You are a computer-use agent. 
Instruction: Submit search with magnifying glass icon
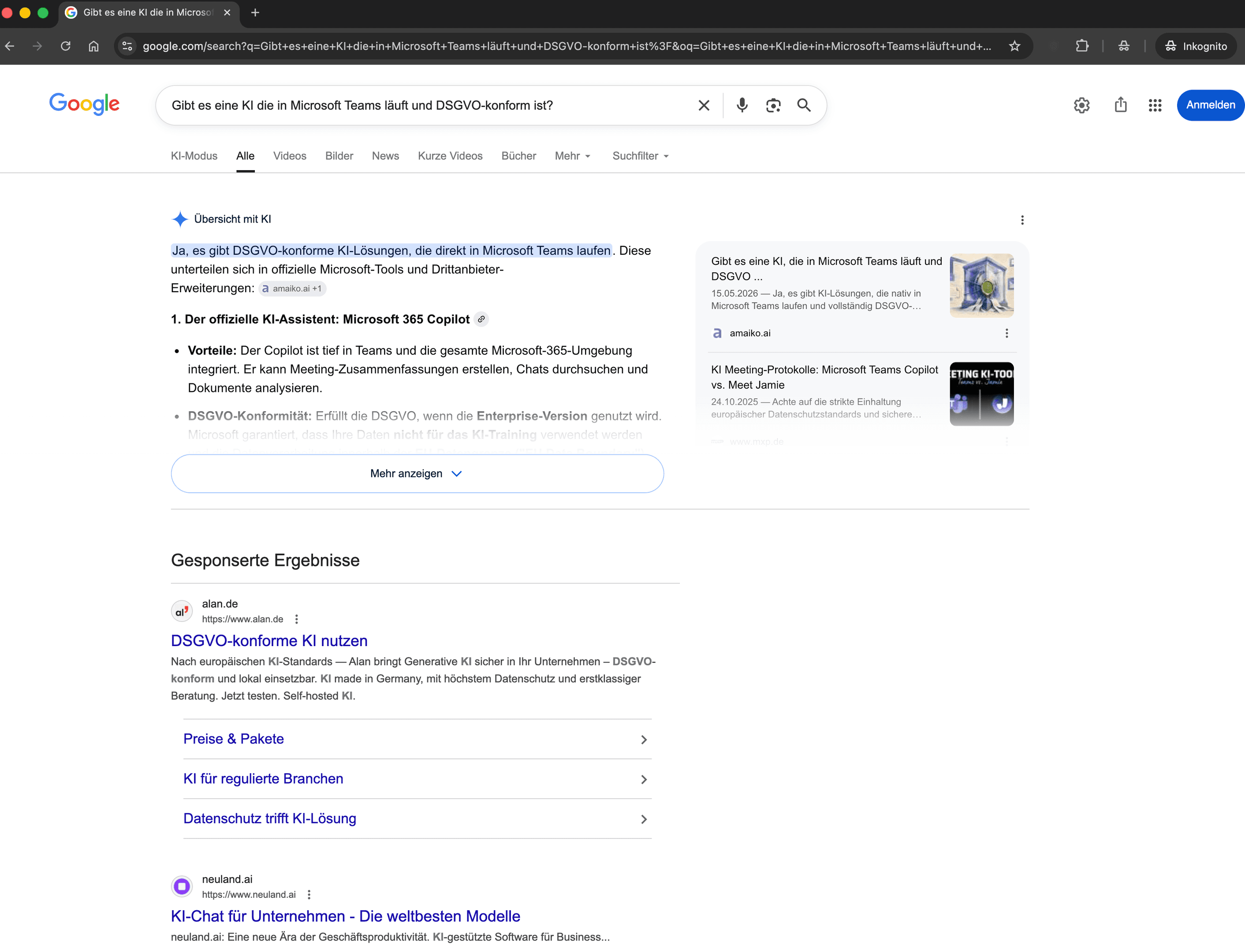pyautogui.click(x=804, y=105)
